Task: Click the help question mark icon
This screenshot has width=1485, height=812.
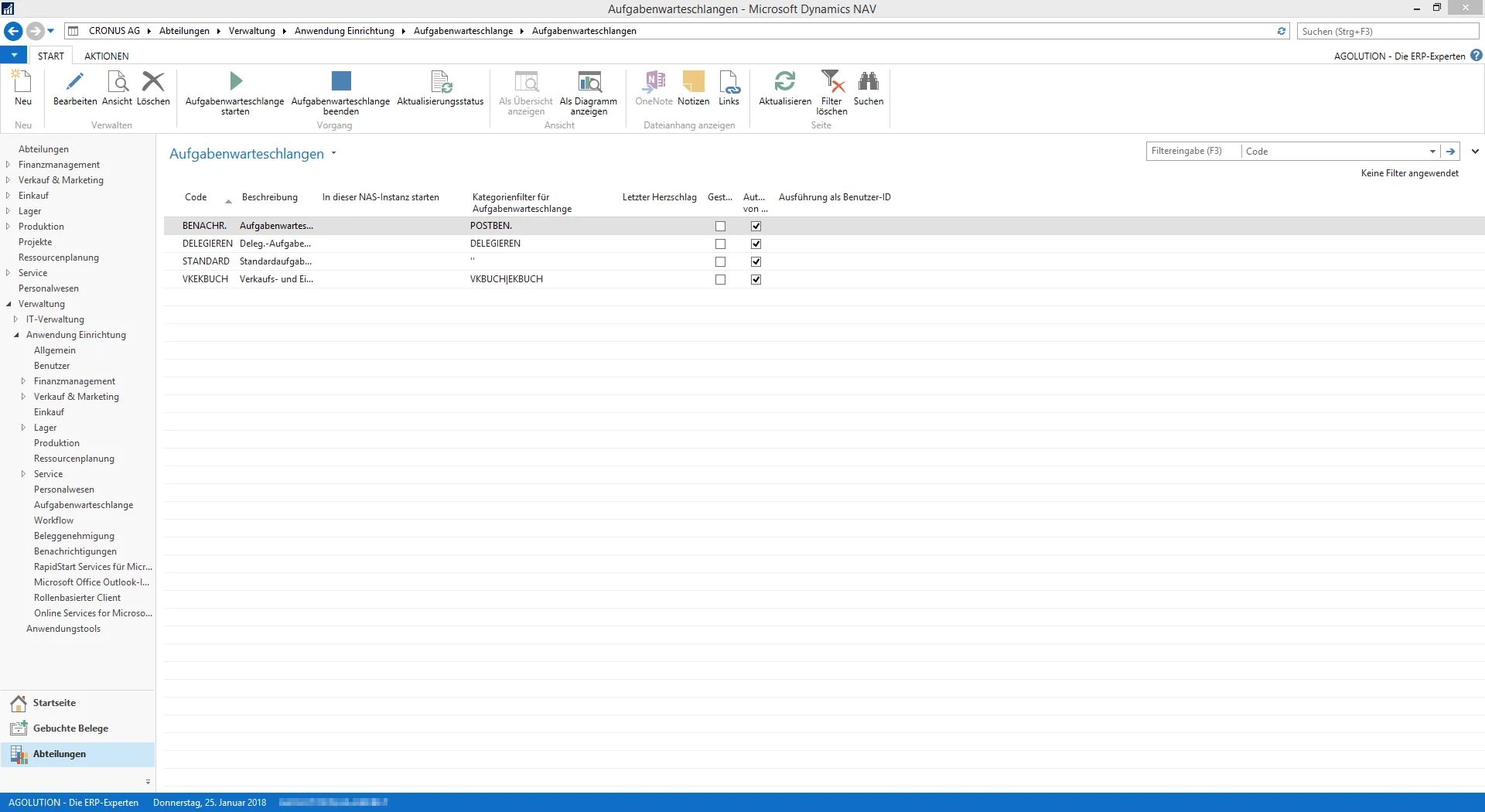Action: pyautogui.click(x=1476, y=56)
